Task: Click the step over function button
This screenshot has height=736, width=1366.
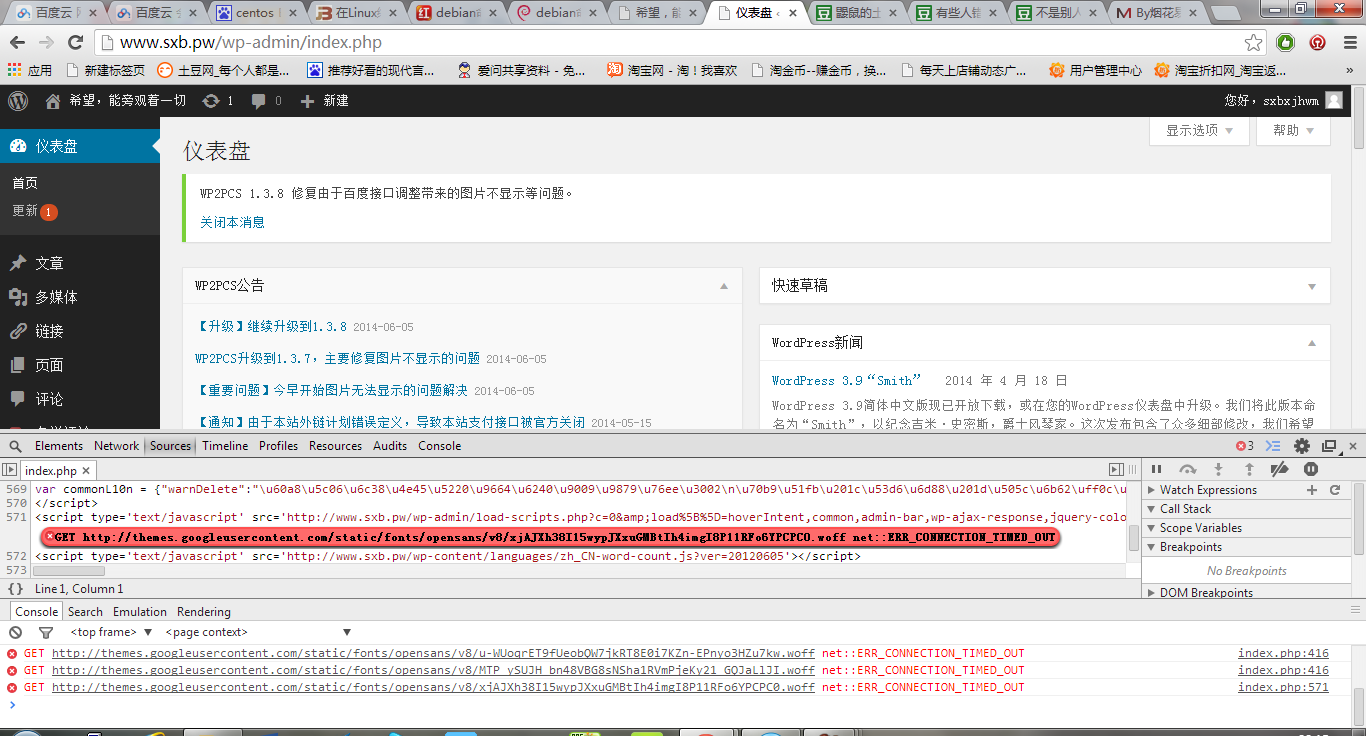Action: coord(1187,469)
